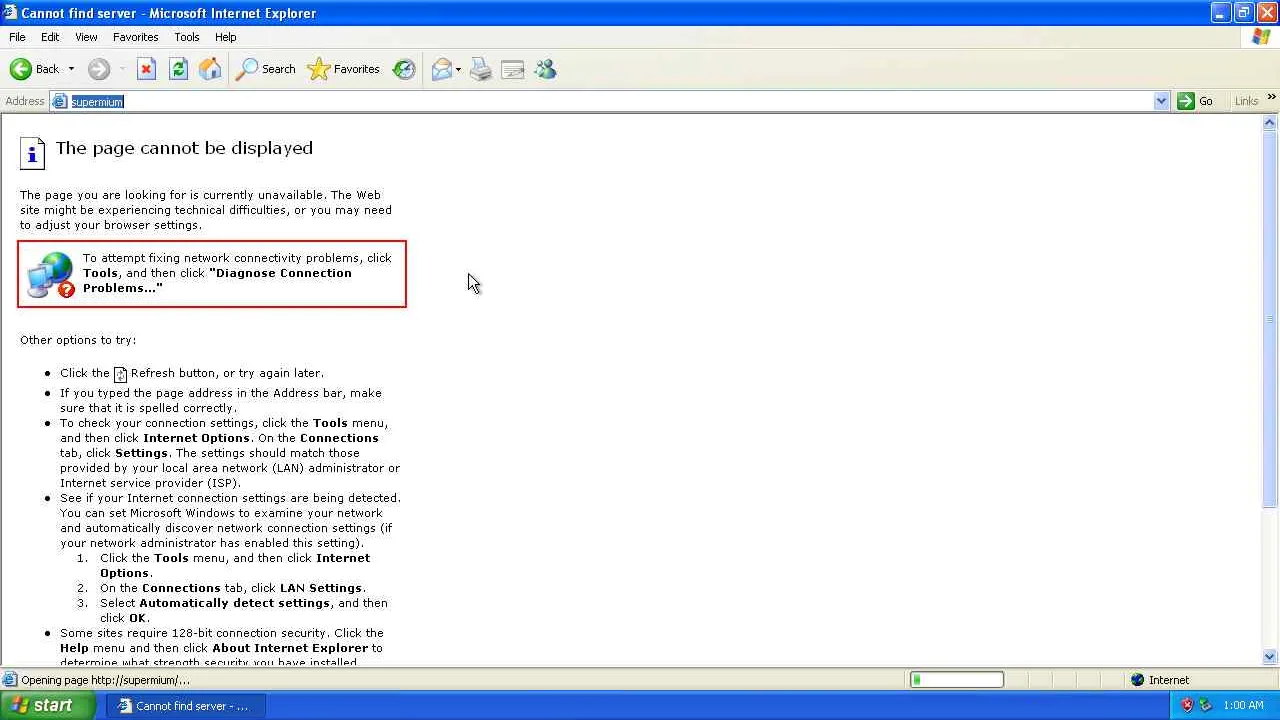Click the Internet Explorer icon in the title bar
Viewport: 1280px width, 720px height.
click(10, 13)
